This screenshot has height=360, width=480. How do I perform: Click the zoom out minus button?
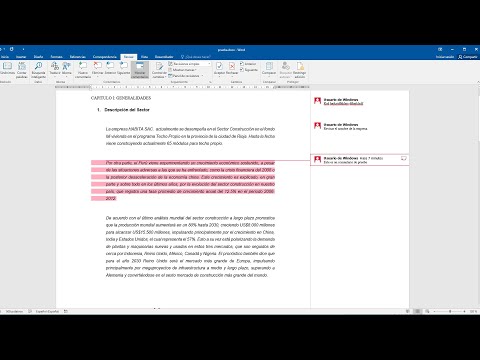pos(434,311)
